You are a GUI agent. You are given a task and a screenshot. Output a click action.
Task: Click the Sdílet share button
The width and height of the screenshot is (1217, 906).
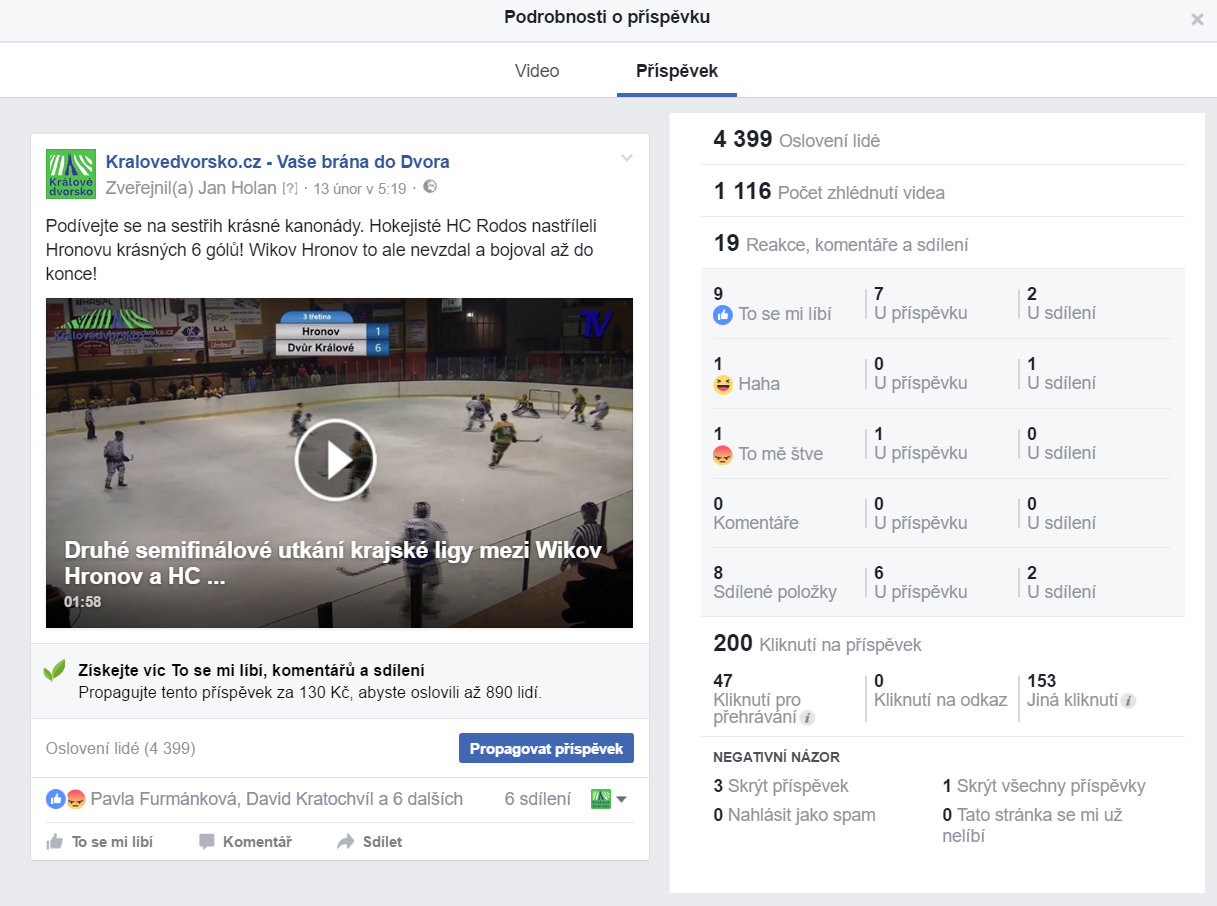tap(370, 842)
